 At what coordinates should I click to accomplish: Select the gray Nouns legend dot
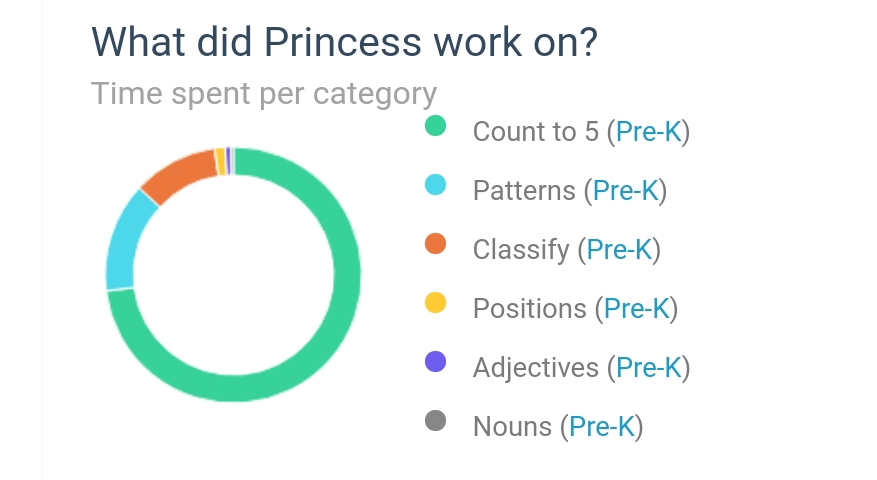click(x=435, y=421)
